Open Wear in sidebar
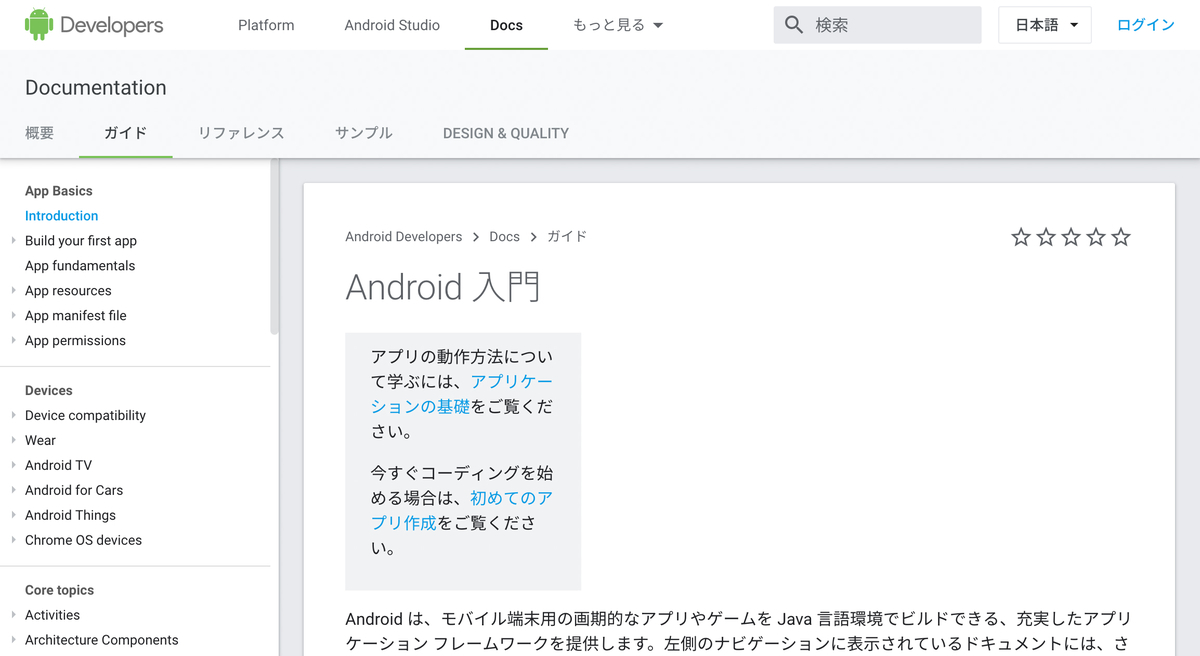 click(x=40, y=440)
